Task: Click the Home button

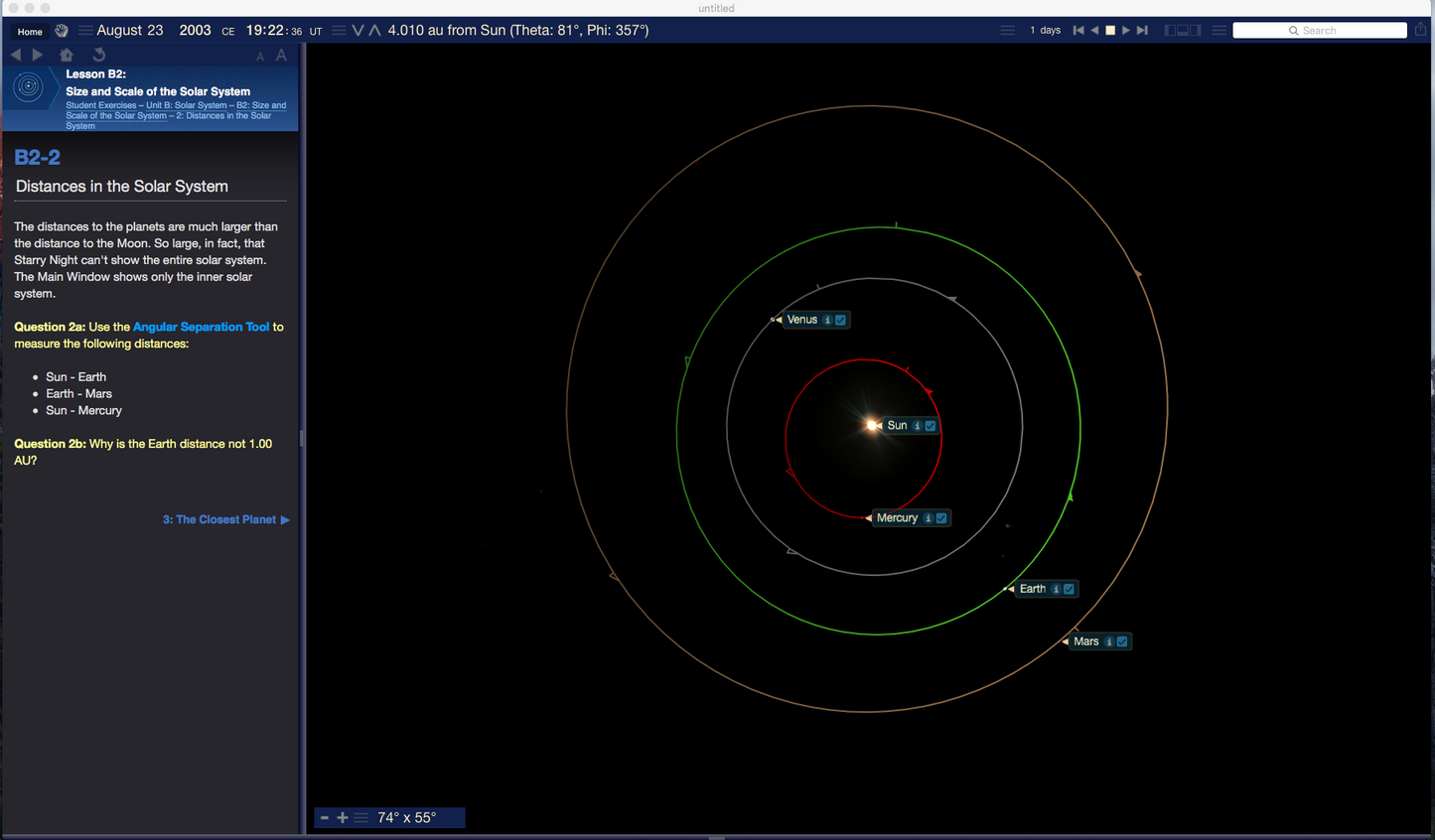Action: click(30, 31)
